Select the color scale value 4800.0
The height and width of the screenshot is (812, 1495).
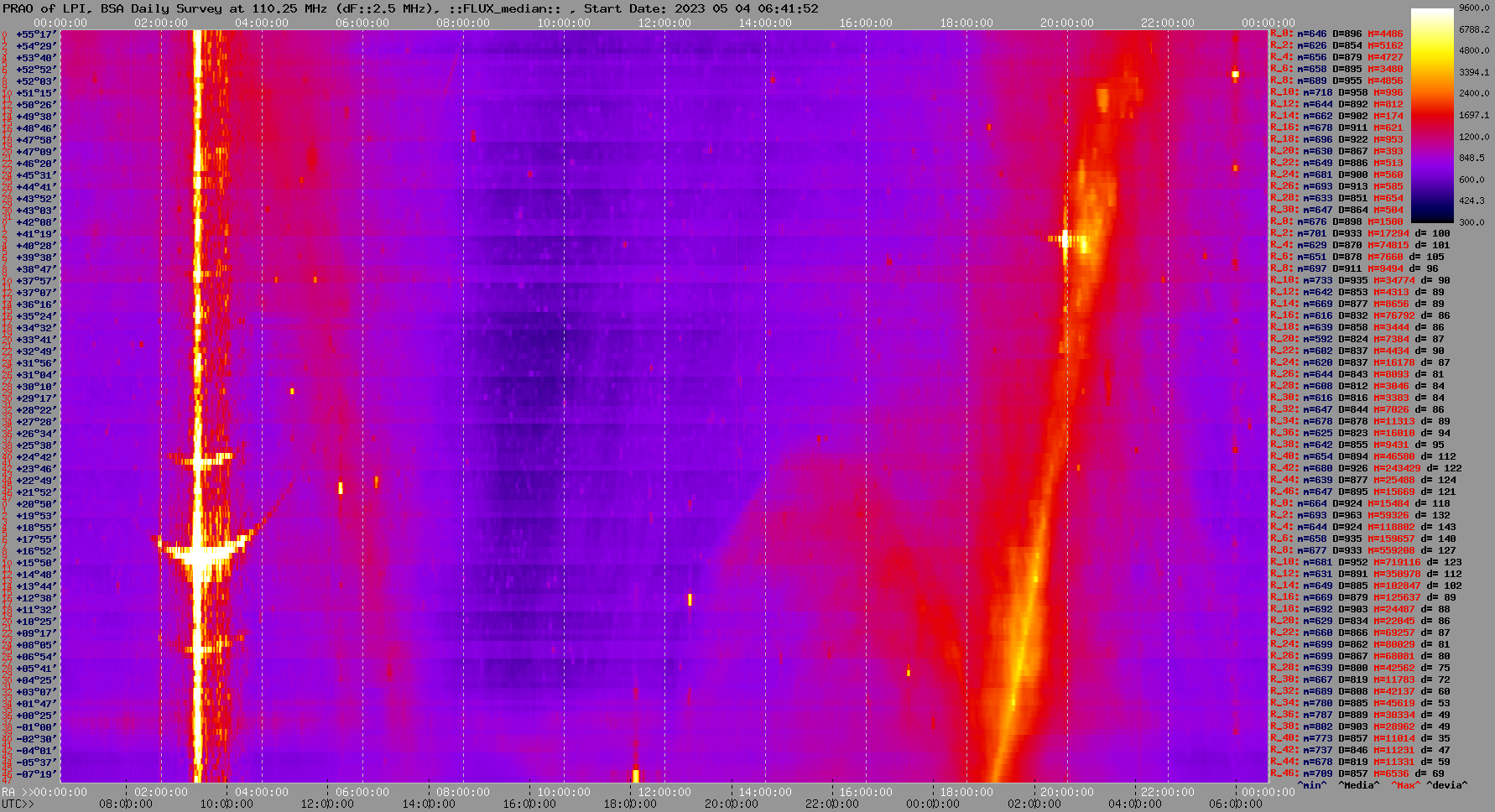click(1475, 50)
